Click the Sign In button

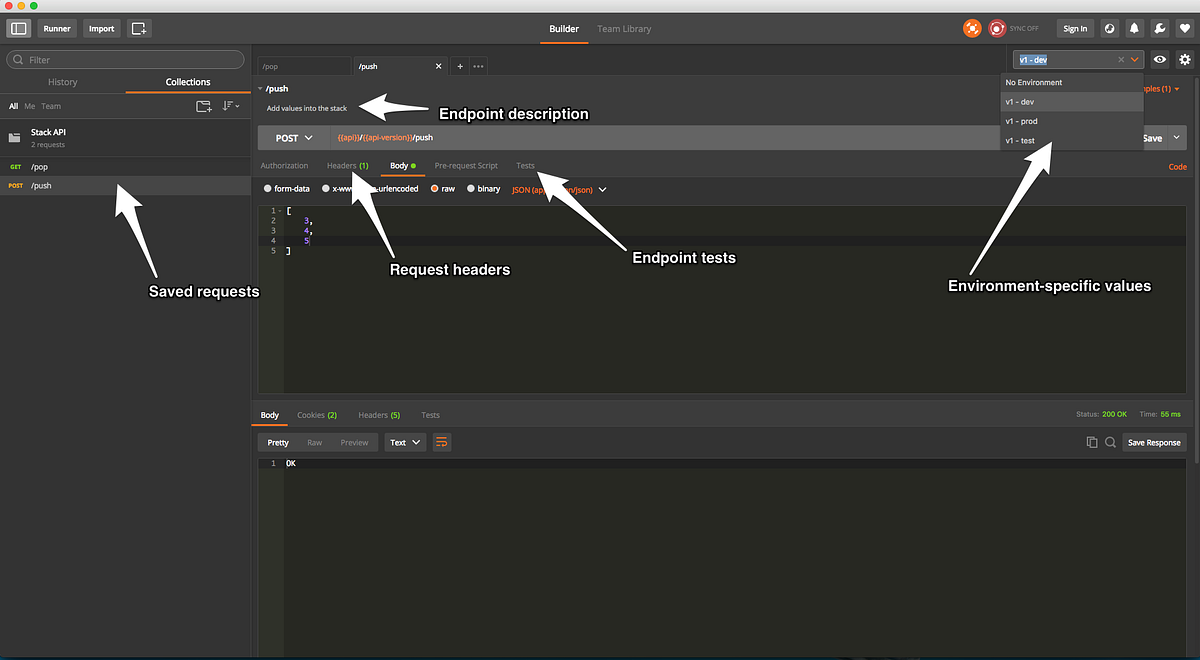coord(1075,28)
